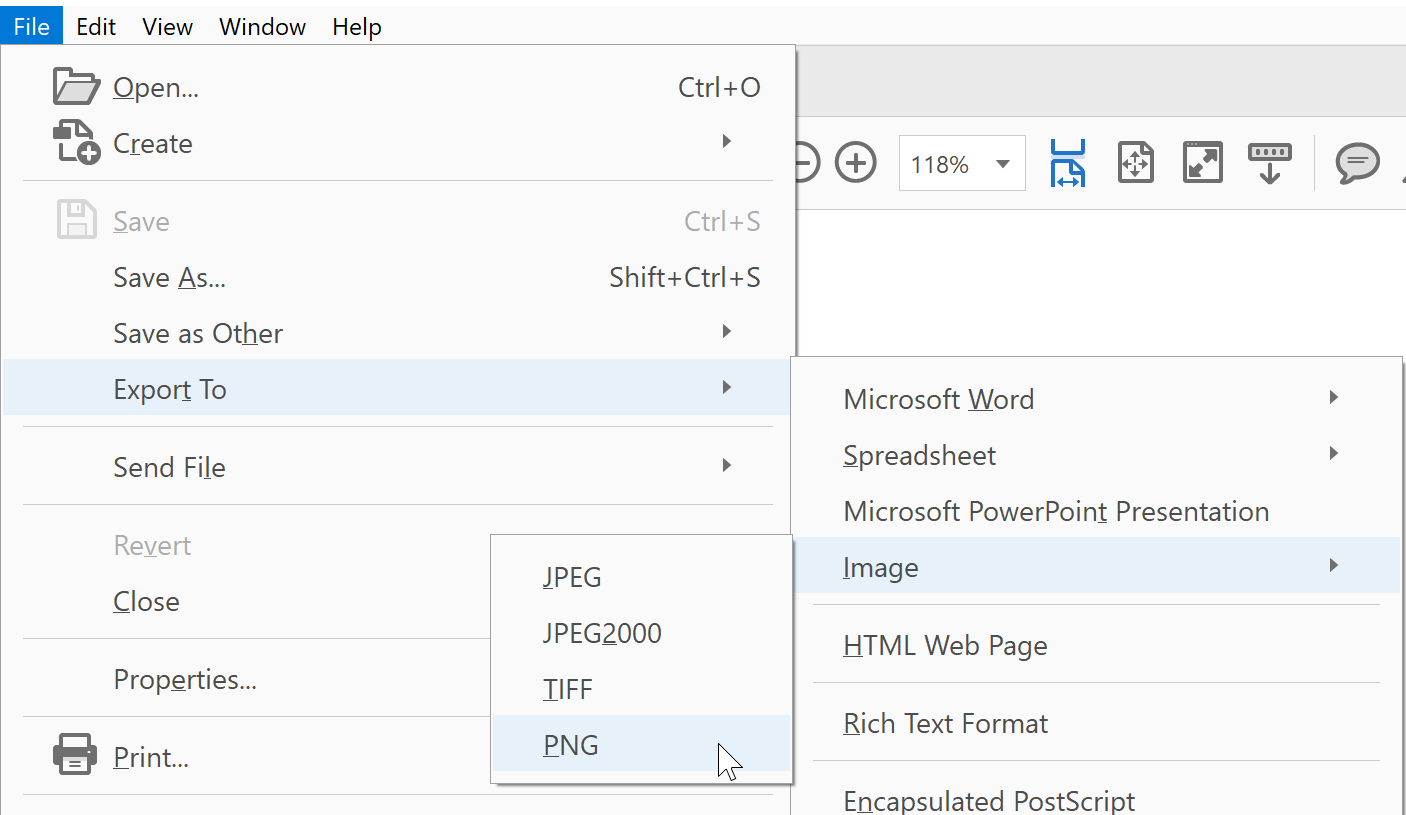This screenshot has height=815, width=1406.
Task: Click the Add Comment speech bubble icon
Action: point(1357,163)
